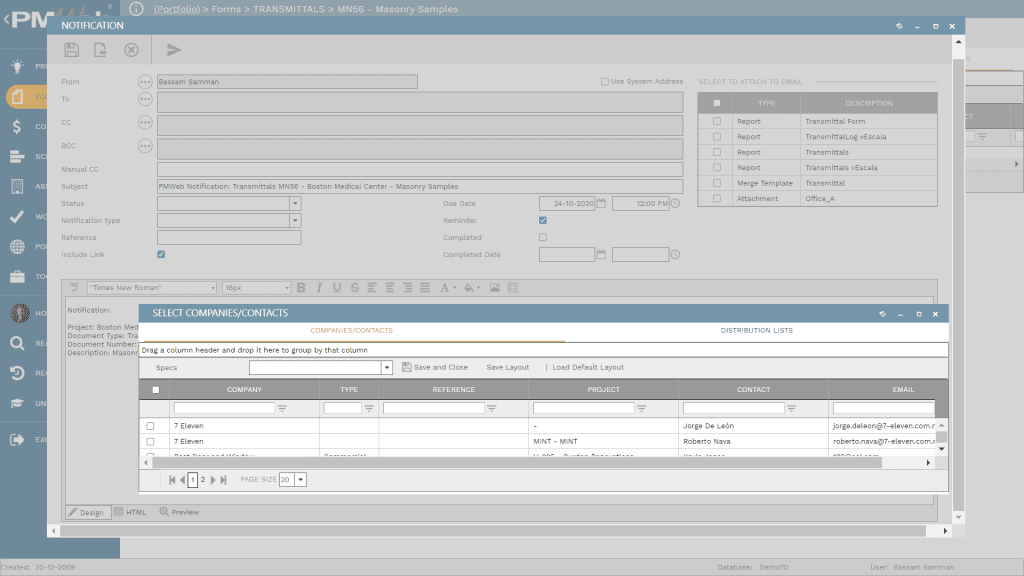Expand the Specs dropdown
The image size is (1024, 576).
click(x=387, y=368)
